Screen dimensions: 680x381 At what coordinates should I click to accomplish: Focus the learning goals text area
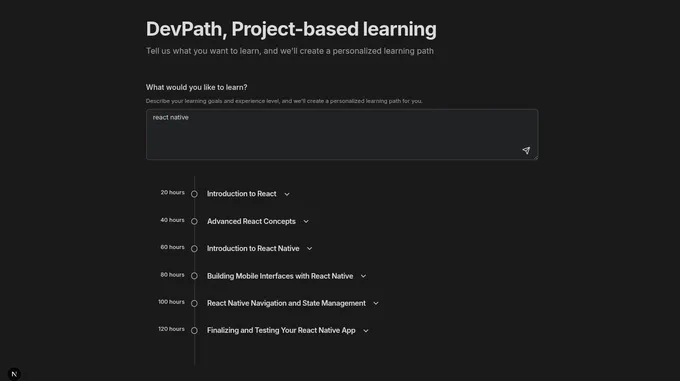tap(342, 134)
